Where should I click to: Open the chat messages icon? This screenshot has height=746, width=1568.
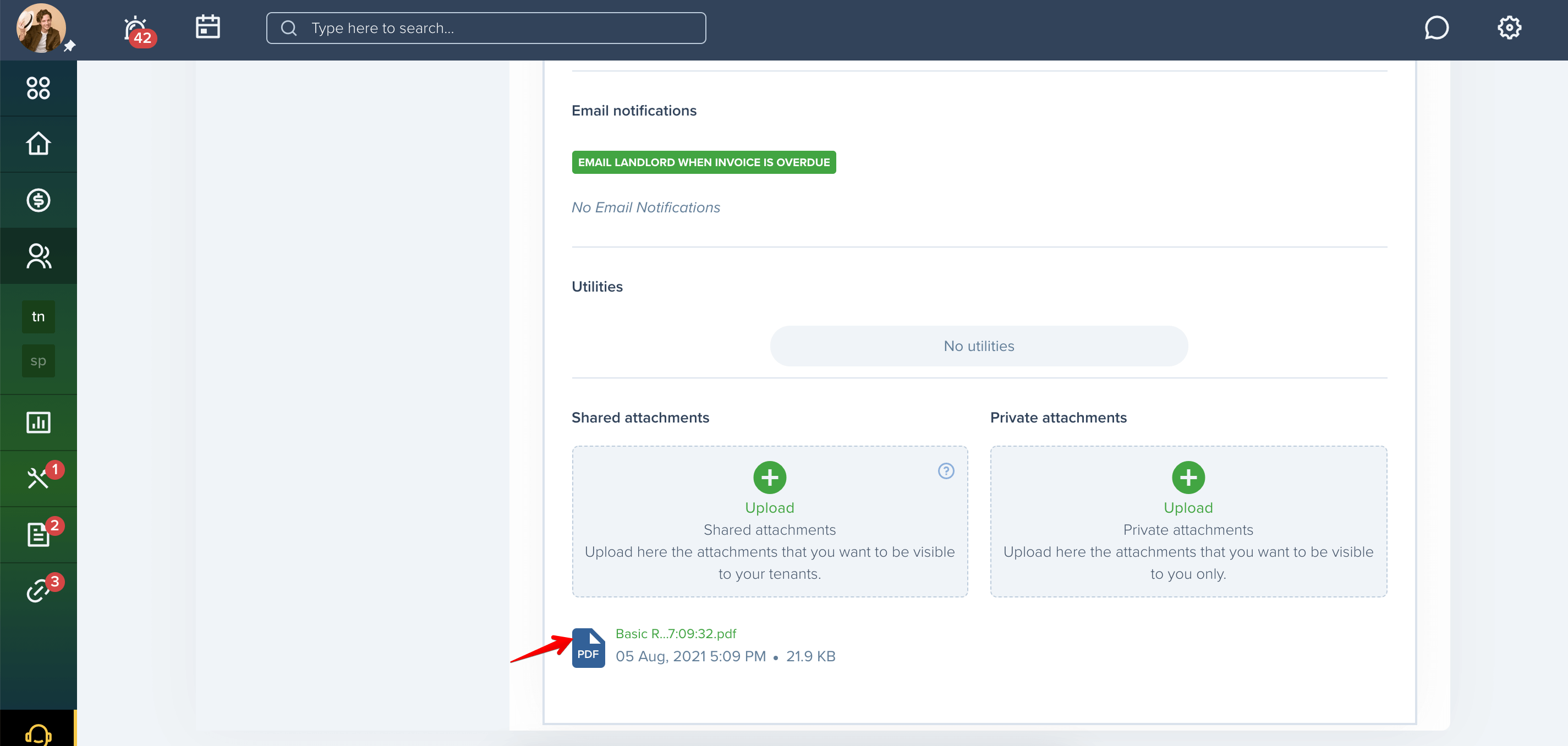(1437, 28)
